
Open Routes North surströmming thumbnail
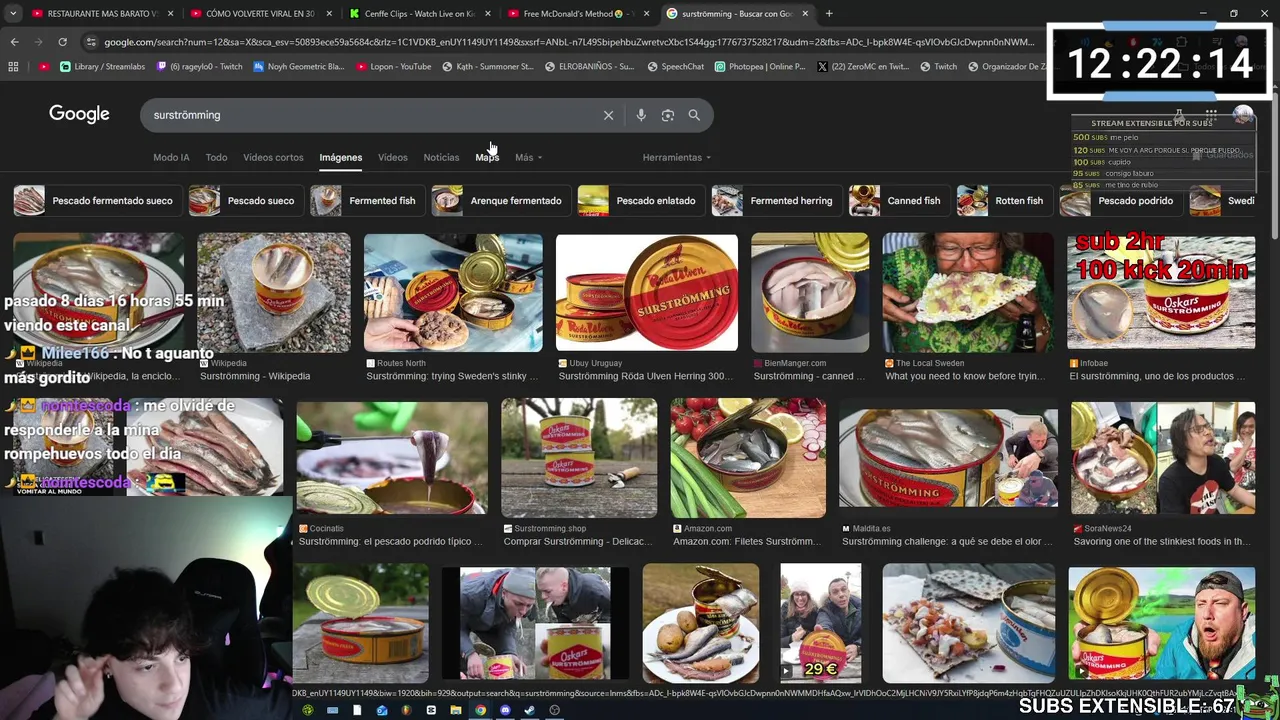point(453,293)
